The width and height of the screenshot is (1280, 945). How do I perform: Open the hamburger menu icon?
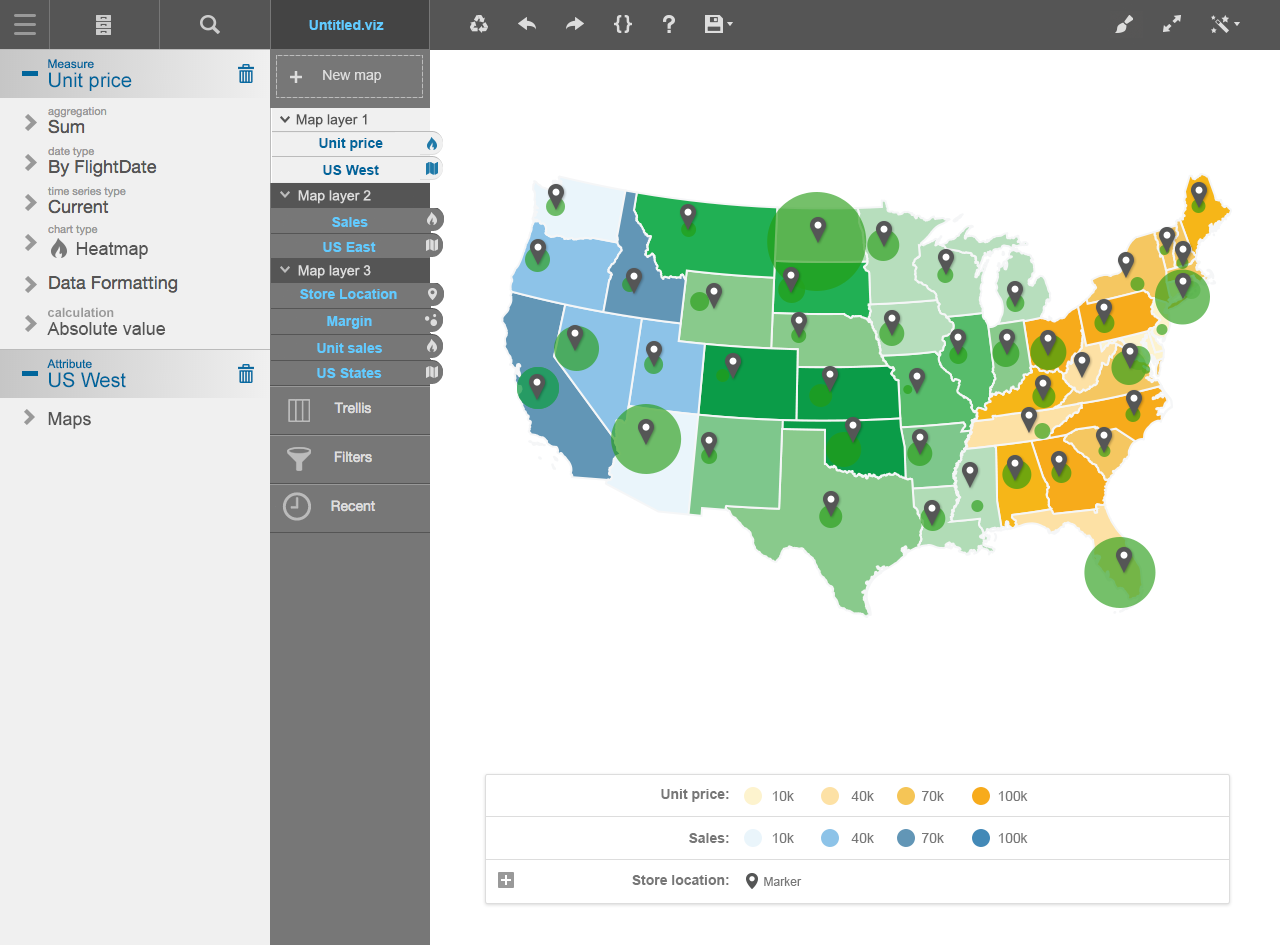25,24
